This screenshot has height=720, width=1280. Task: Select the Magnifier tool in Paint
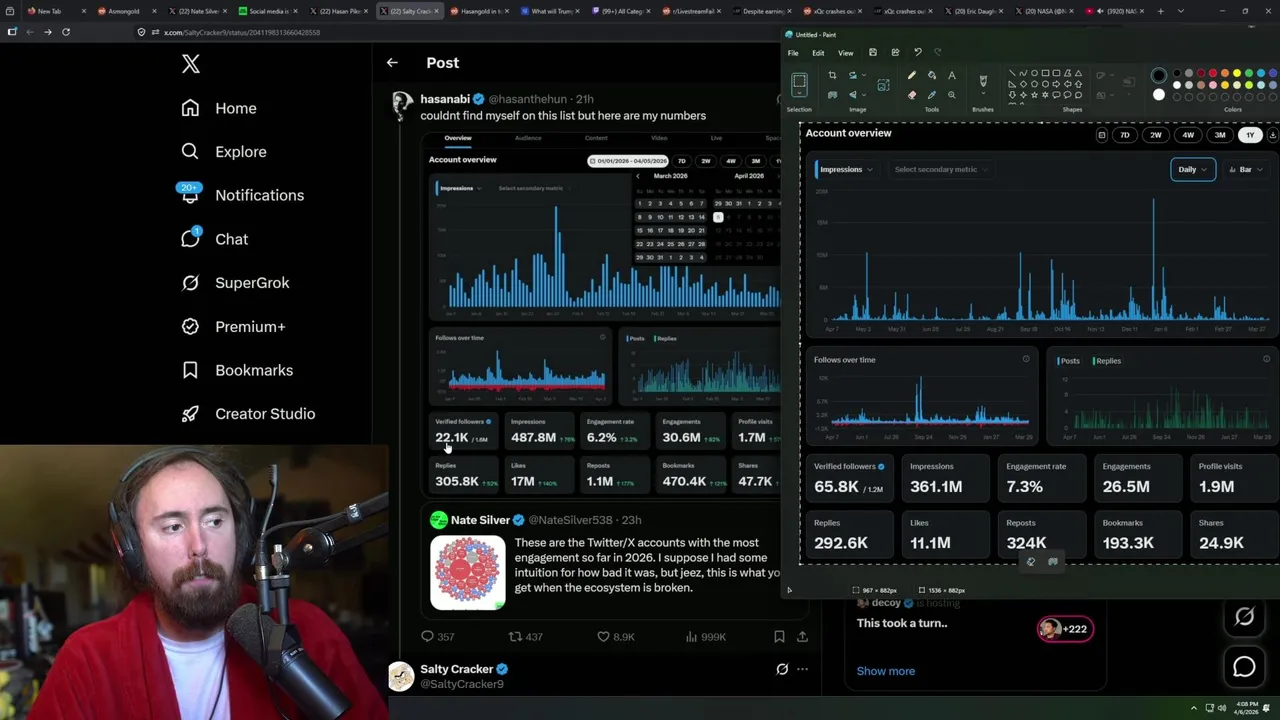(952, 95)
